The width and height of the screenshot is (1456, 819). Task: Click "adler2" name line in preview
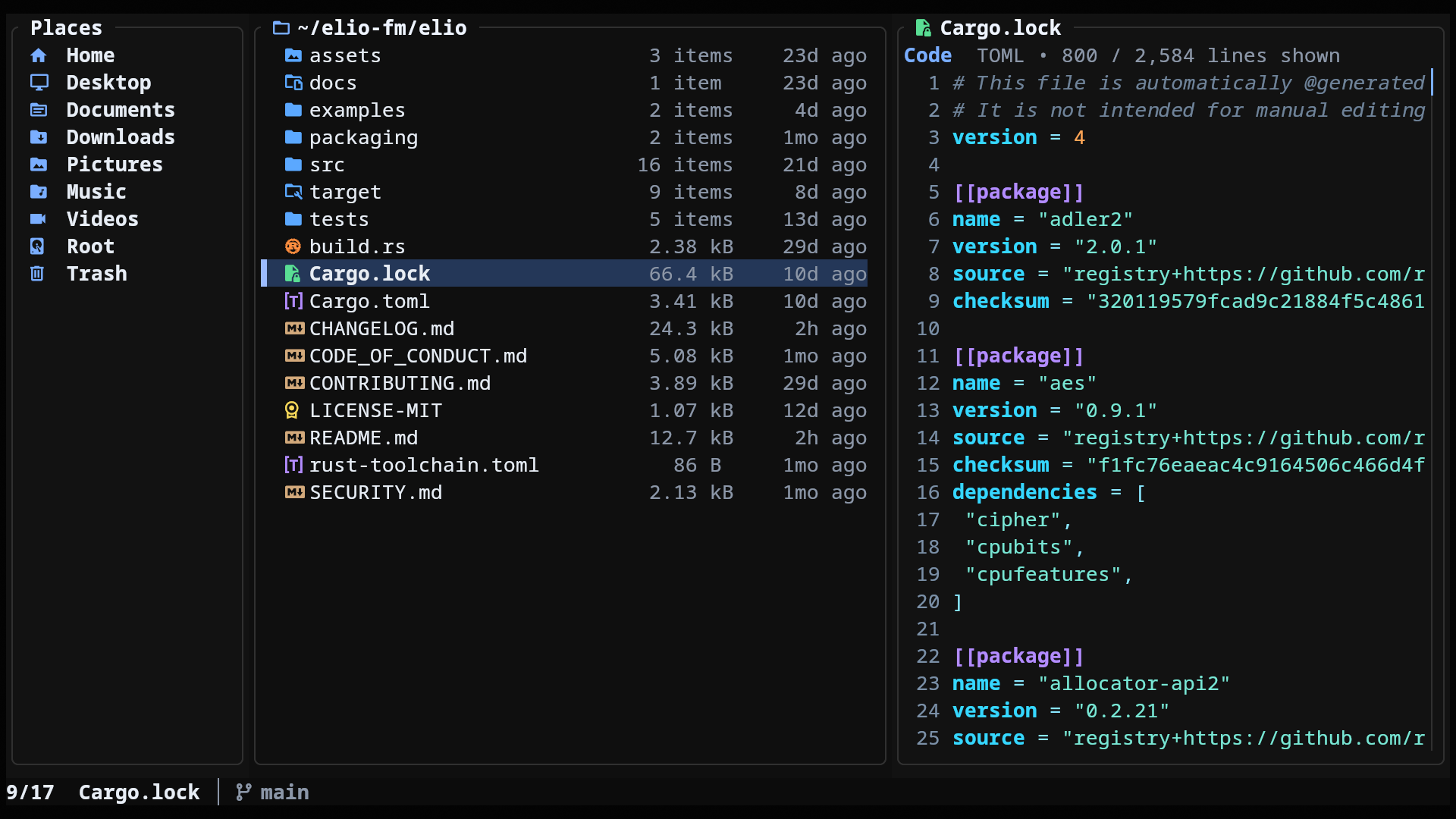click(x=1043, y=219)
